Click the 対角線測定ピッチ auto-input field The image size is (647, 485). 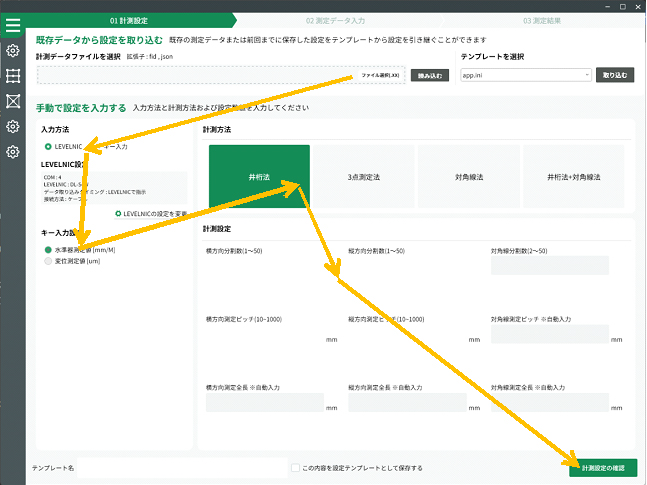550,334
